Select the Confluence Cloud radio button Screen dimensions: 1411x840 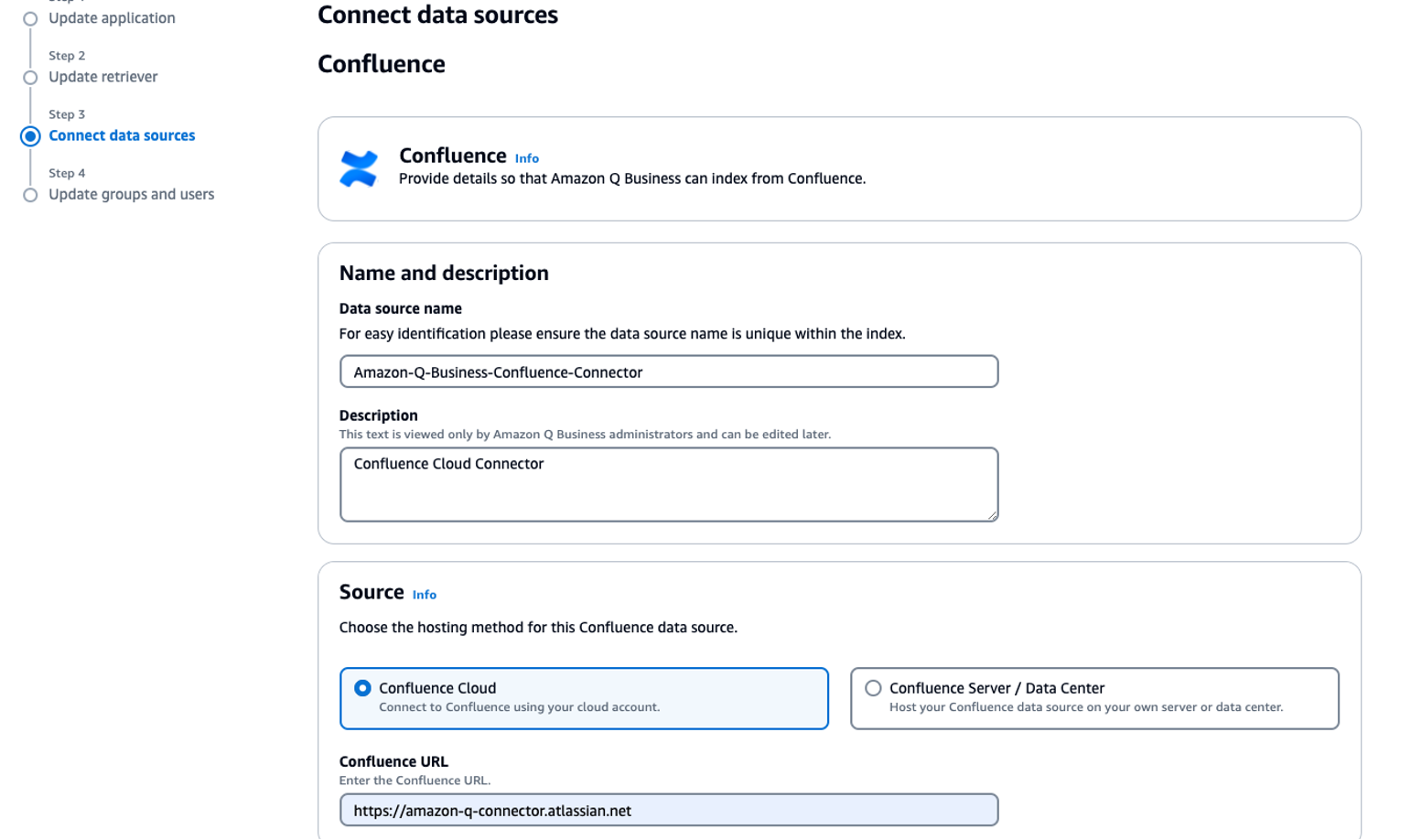tap(362, 688)
